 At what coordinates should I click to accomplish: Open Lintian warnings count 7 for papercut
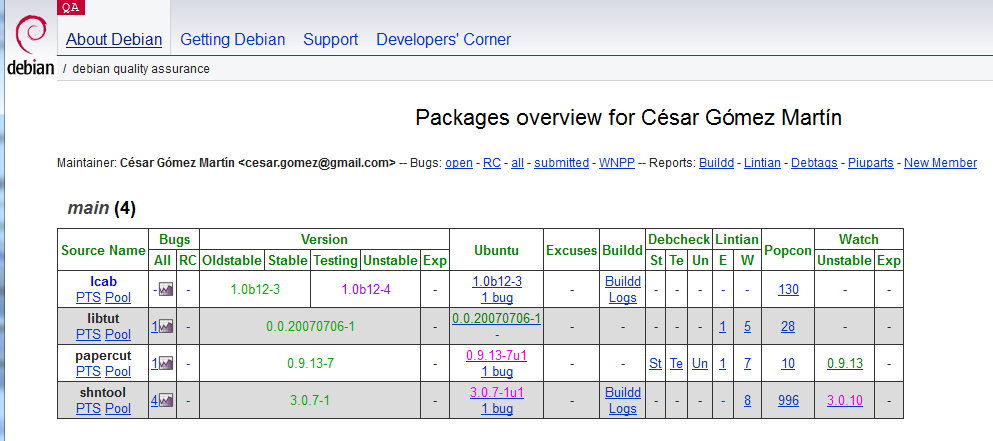point(747,363)
